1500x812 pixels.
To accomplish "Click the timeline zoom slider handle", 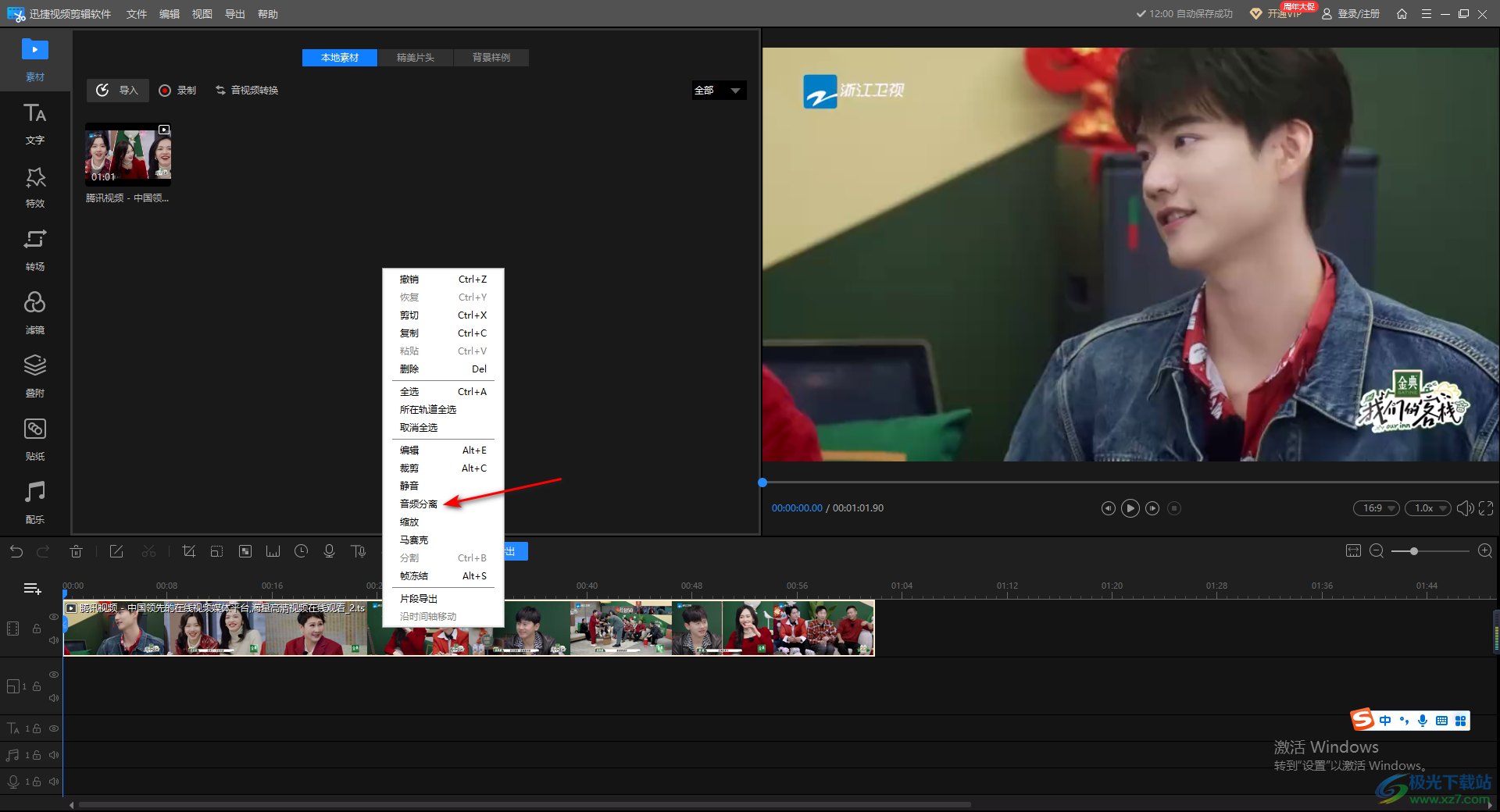I will tap(1413, 551).
